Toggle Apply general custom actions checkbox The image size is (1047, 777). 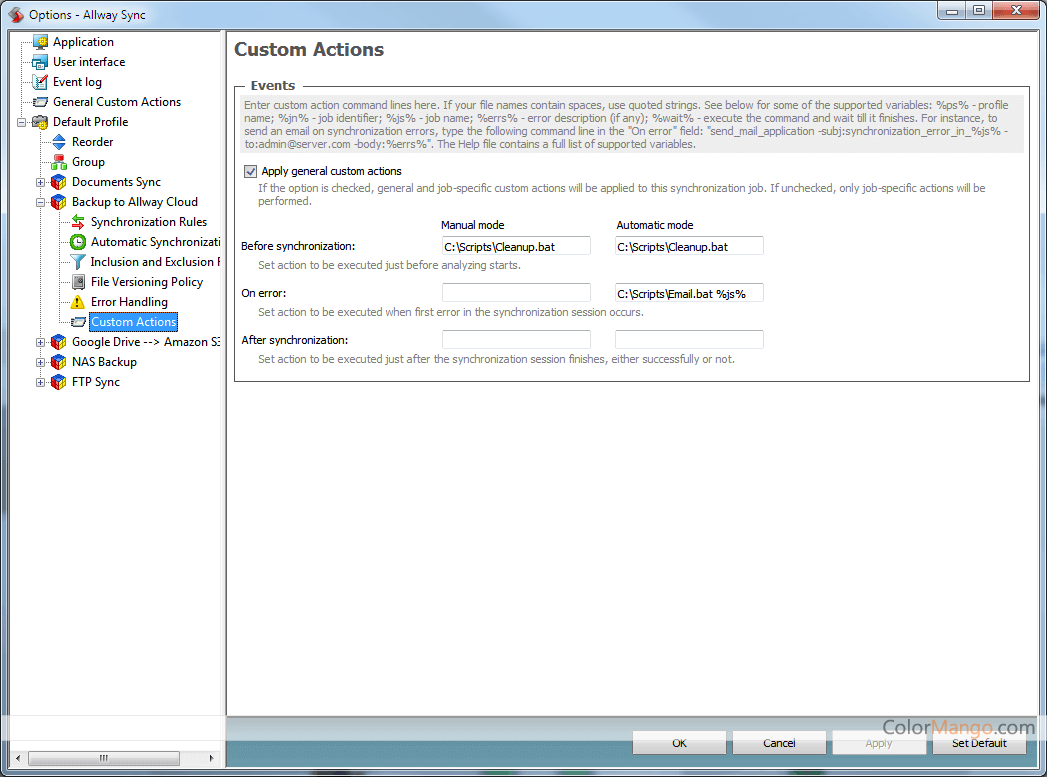click(250, 172)
